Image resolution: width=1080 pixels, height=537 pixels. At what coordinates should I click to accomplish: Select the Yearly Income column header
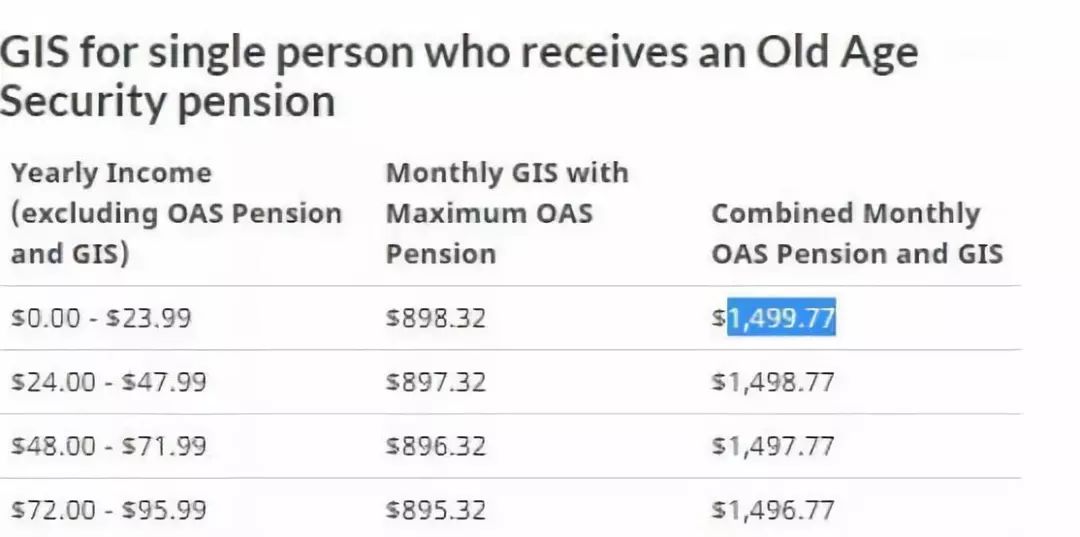176,213
